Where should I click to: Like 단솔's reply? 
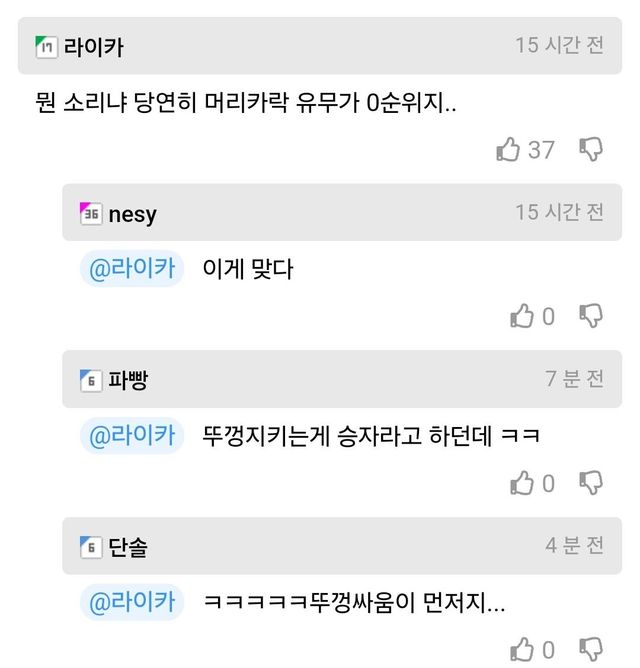coord(522,650)
